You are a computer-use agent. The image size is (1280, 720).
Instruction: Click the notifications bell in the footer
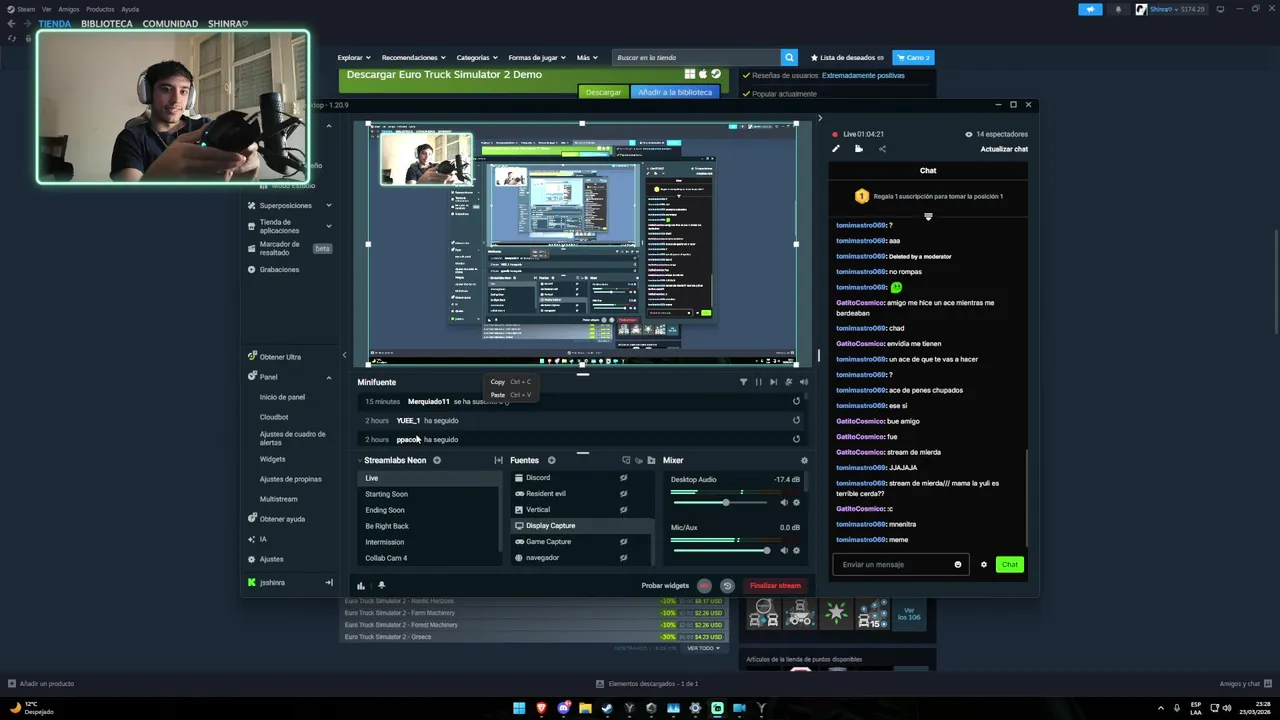point(381,586)
